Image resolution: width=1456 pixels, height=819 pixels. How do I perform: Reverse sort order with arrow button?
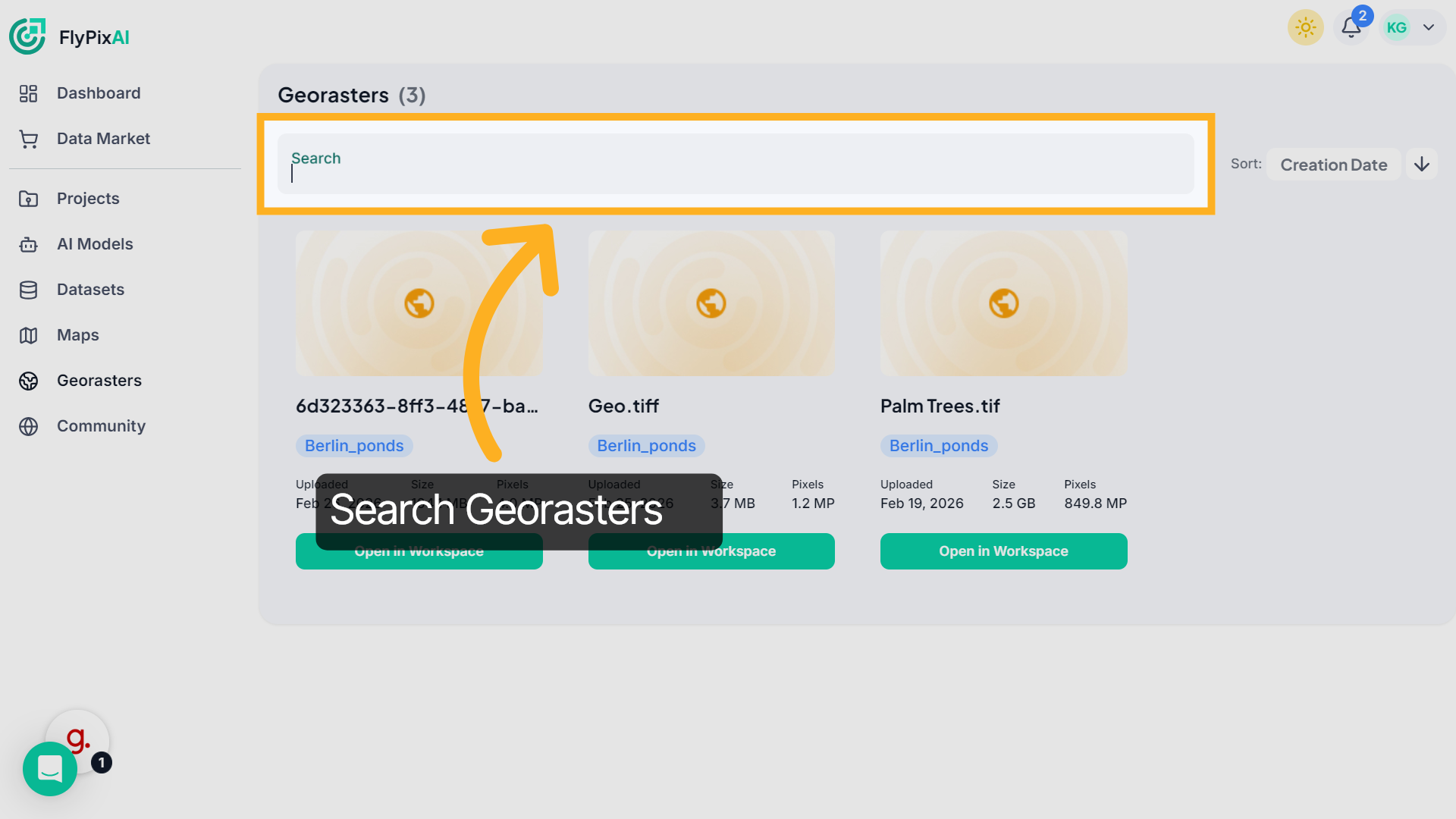1422,164
